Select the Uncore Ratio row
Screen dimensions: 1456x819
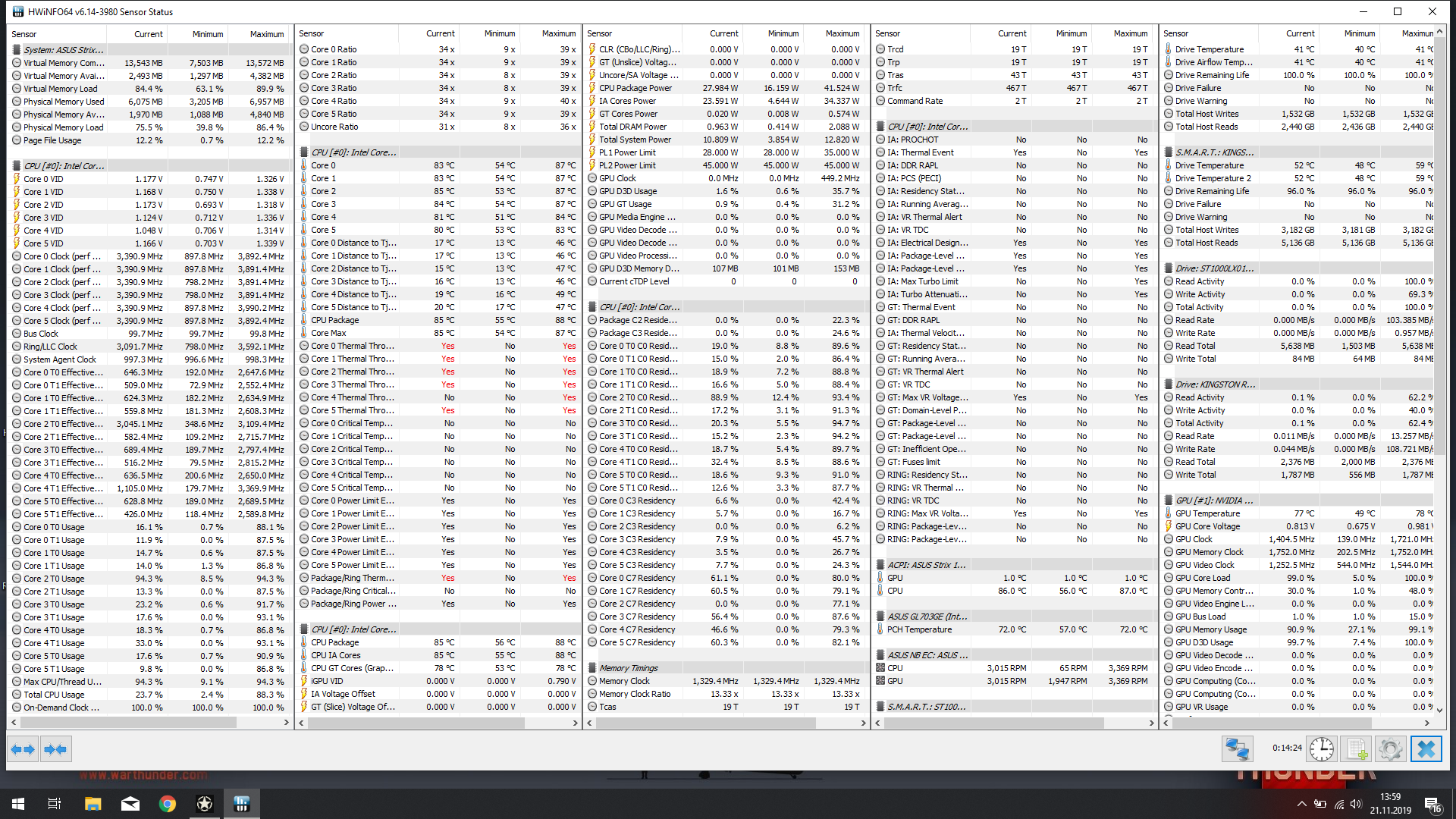tap(438, 127)
